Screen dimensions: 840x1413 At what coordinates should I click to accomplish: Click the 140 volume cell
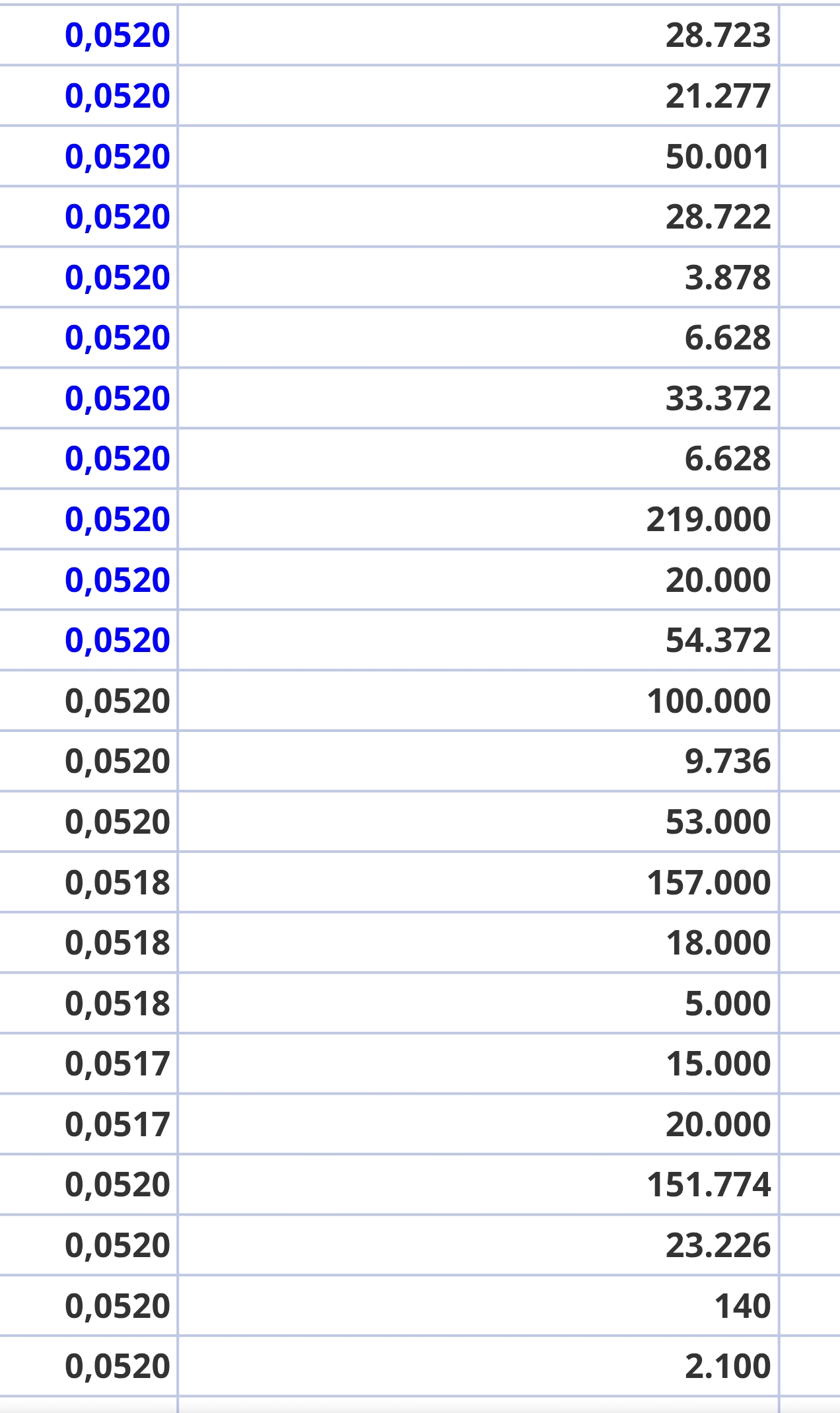tap(479, 1306)
